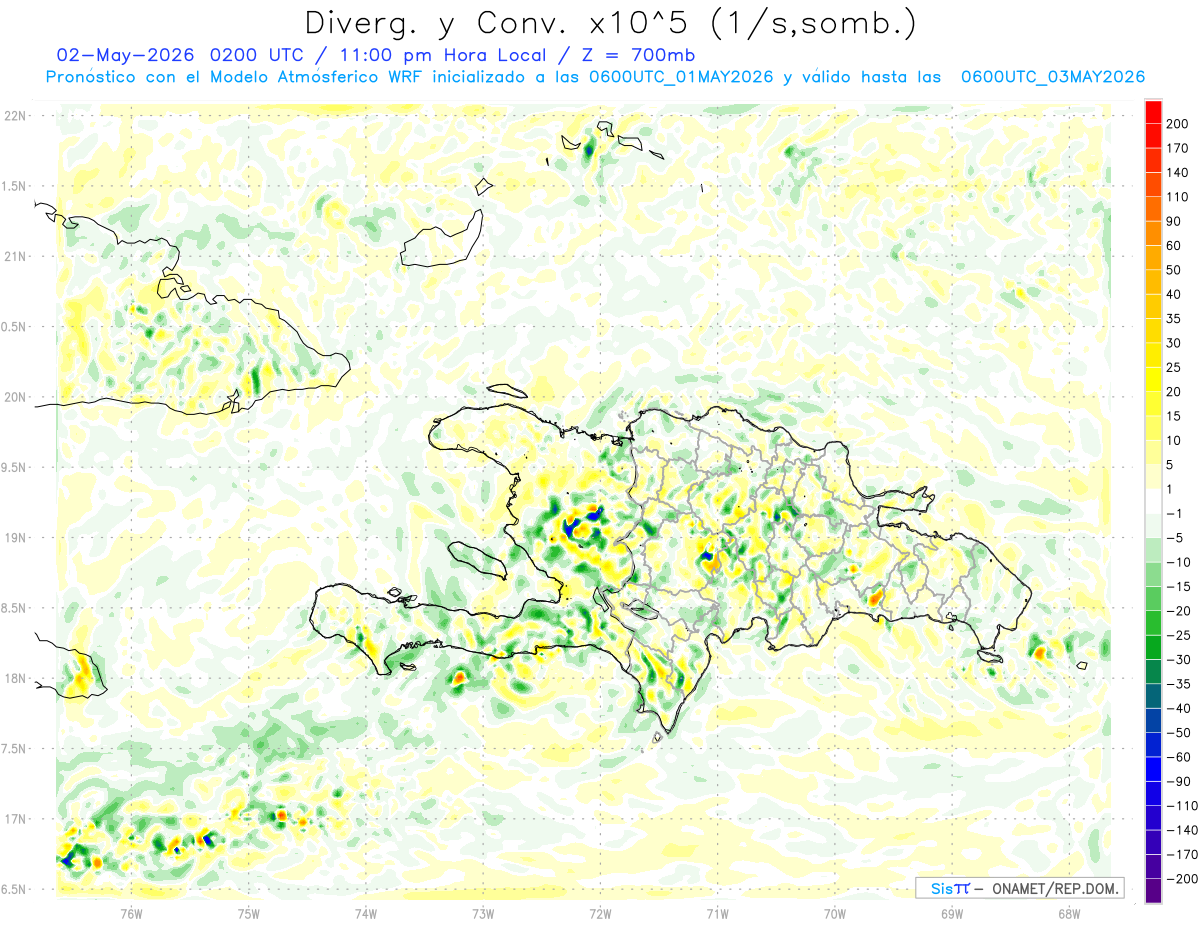Viewport: 1200px width, 927px height.
Task: Select the white 1 to -1 colorbar band
Action: coord(1153,501)
